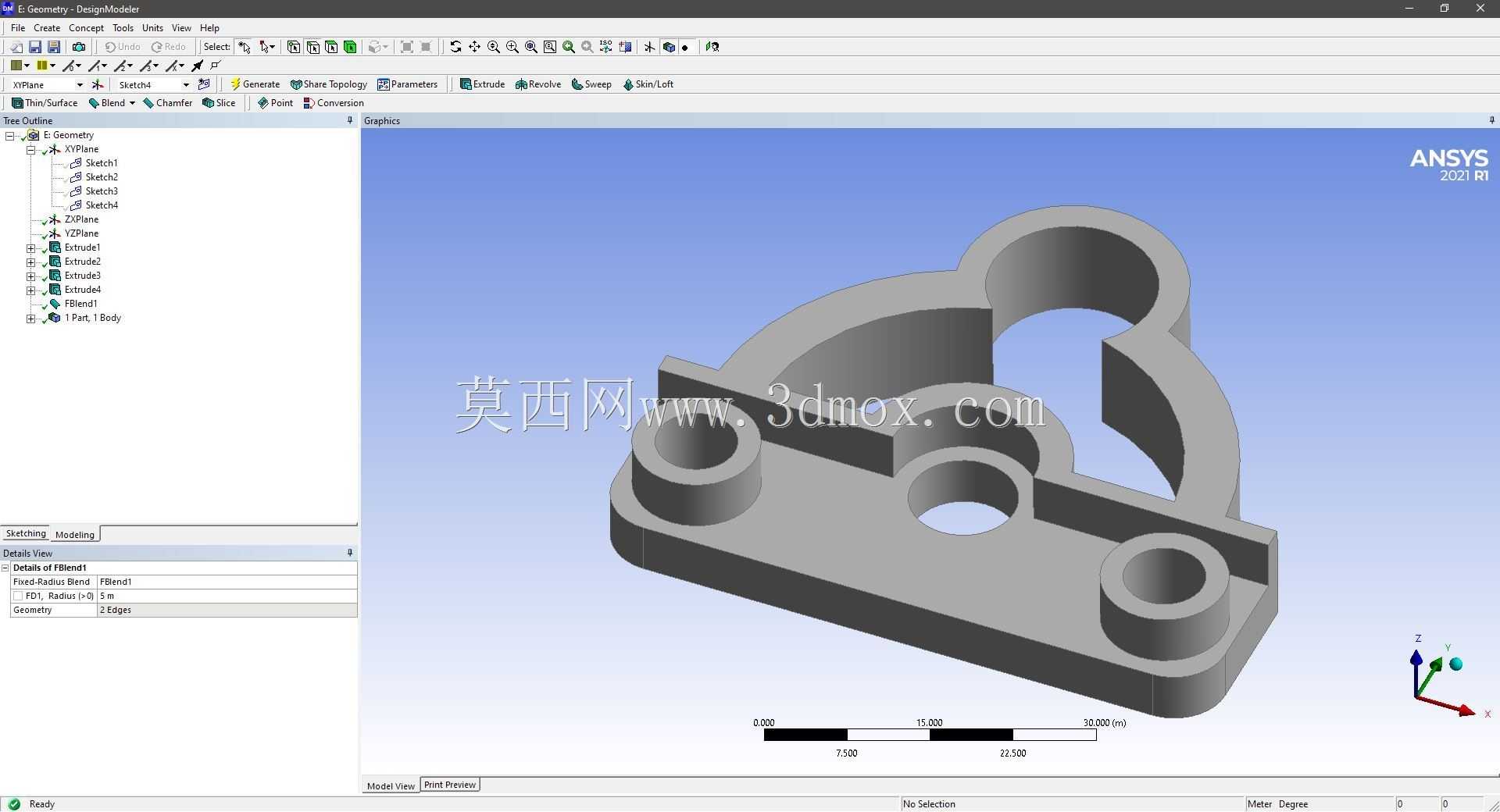Expand the 1 Part, 1 Body node
This screenshot has width=1500, height=812.
click(x=31, y=319)
